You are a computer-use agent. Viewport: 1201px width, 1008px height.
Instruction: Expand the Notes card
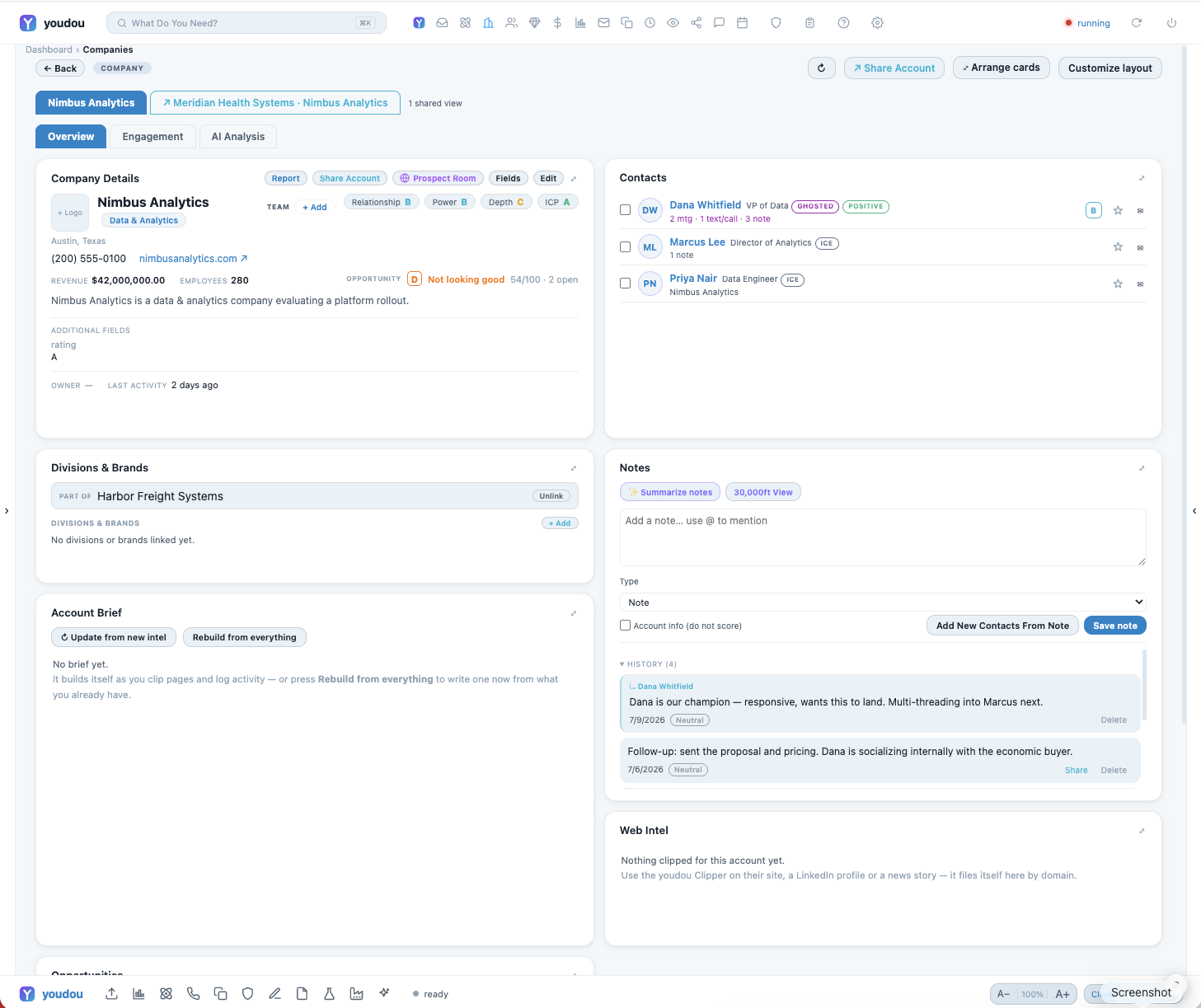point(1142,468)
